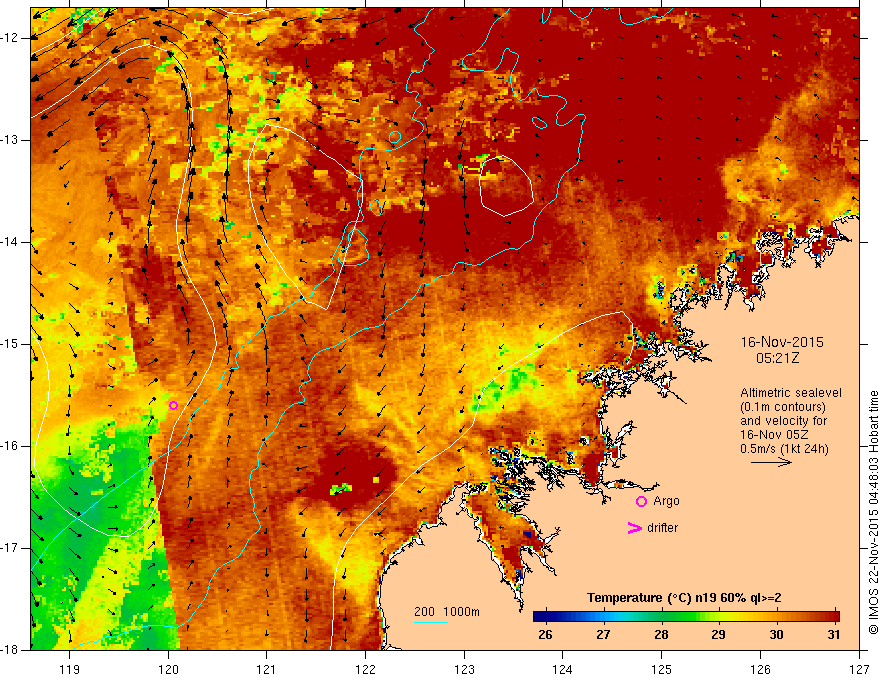Viewport: 880px width, 680px height.
Task: Click the '16-Nov 05Z' text
Action: coord(772,434)
